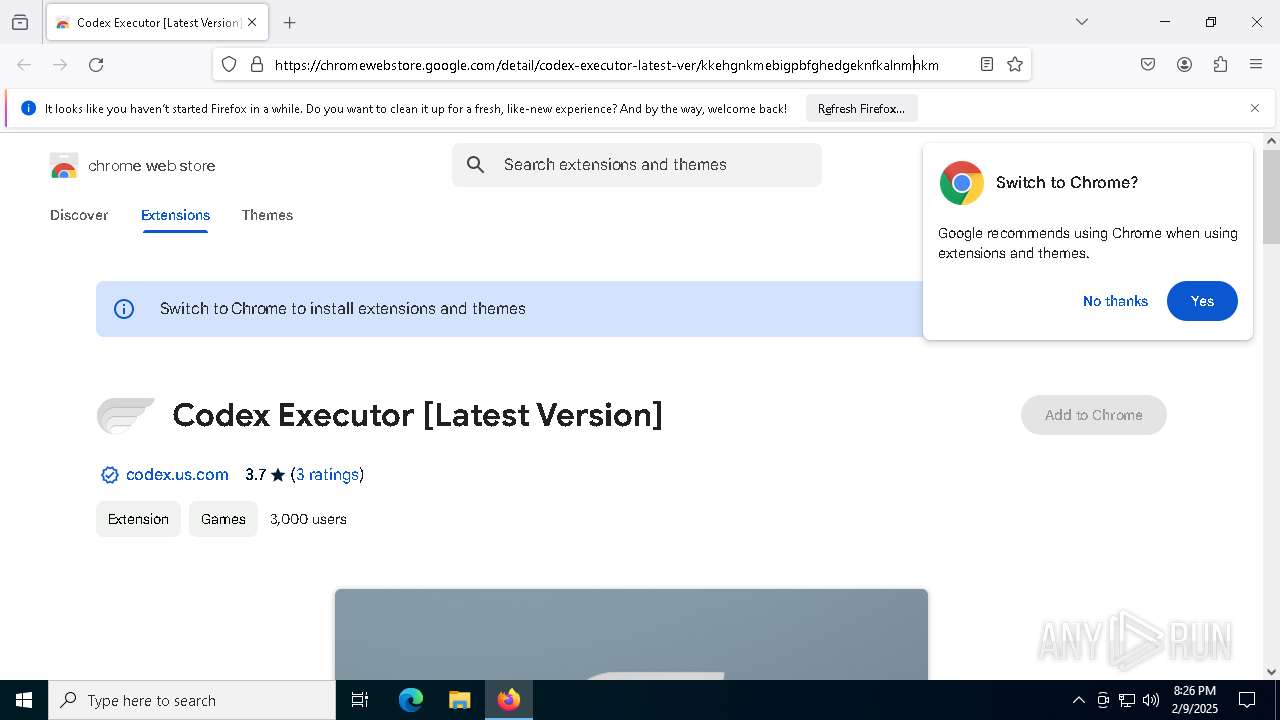This screenshot has height=720, width=1280.
Task: Open volume control in tray
Action: (1151, 700)
